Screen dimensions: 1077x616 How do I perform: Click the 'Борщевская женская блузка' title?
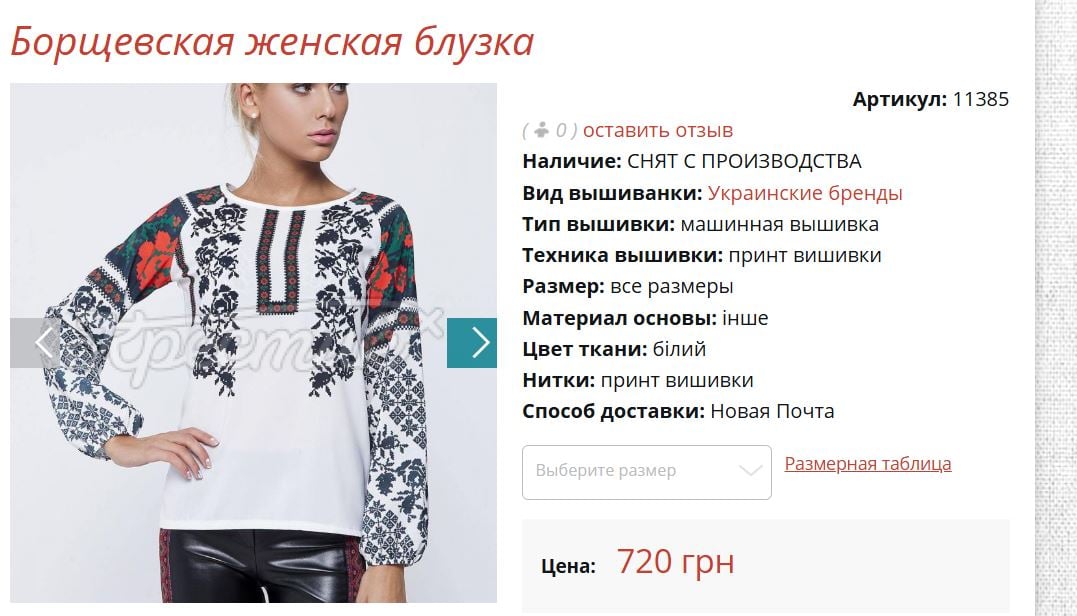pyautogui.click(x=272, y=41)
